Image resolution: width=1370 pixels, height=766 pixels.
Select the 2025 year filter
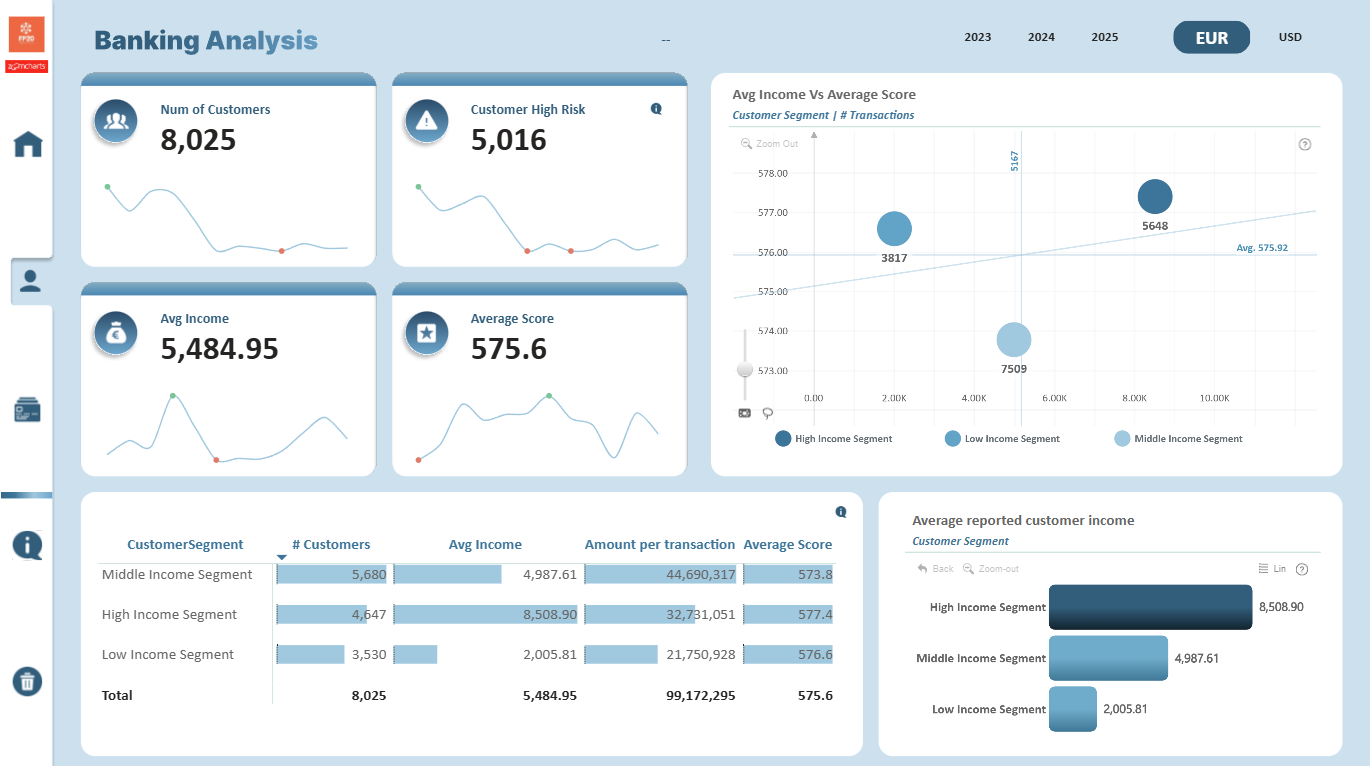click(x=1105, y=37)
